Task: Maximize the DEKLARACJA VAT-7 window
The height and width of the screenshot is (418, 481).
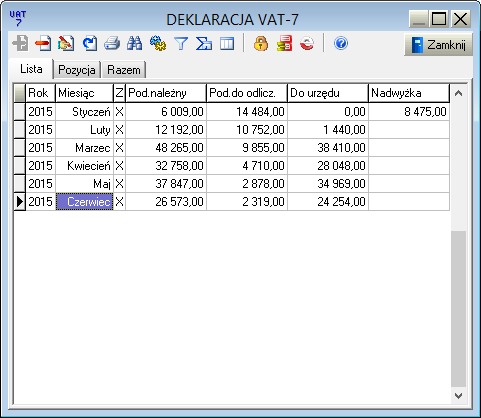Action: tap(439, 19)
